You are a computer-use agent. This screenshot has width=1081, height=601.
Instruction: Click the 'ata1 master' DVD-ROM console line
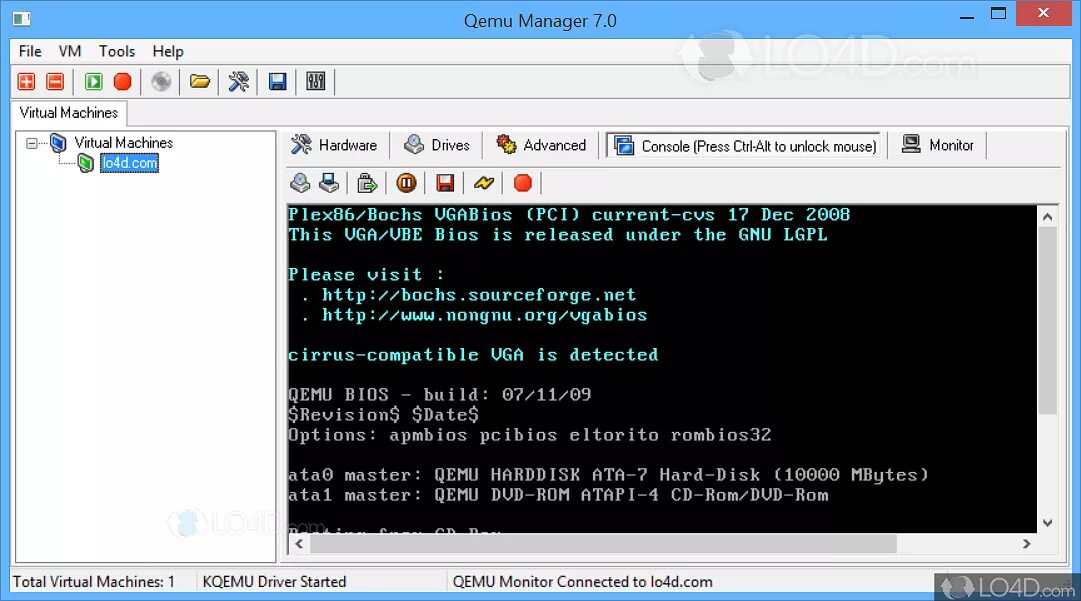(x=558, y=495)
